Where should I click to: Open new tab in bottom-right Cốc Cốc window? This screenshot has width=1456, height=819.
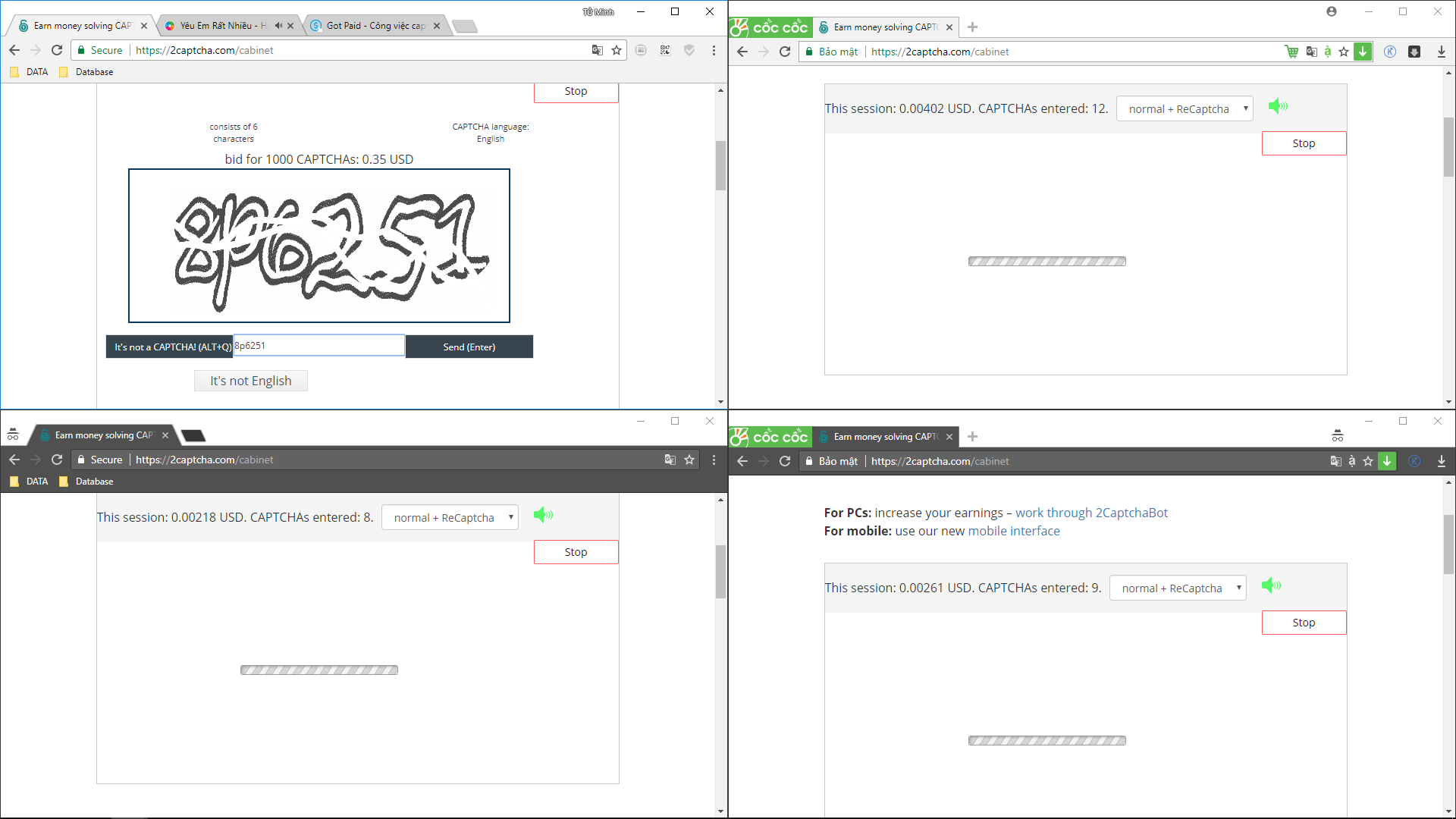tap(973, 437)
